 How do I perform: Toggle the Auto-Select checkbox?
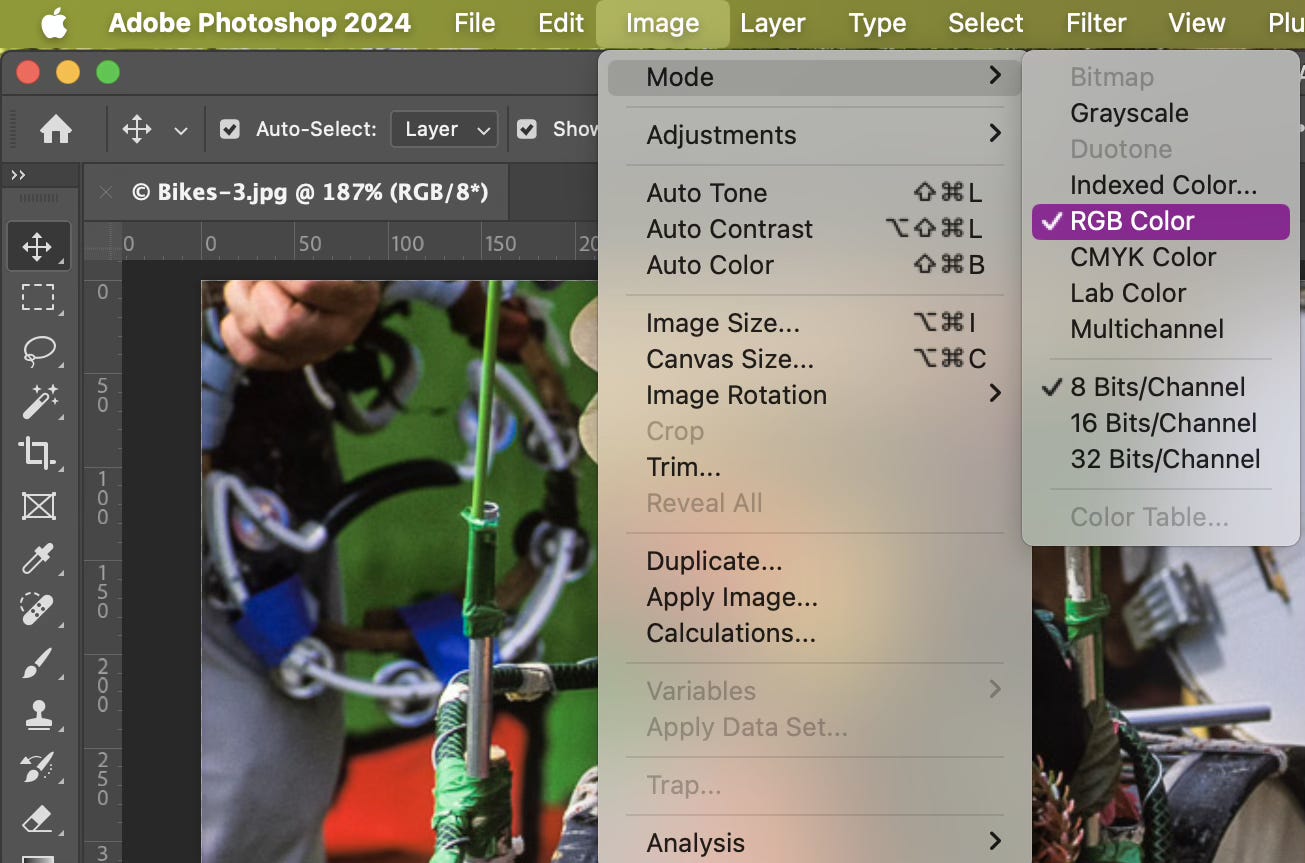pos(230,129)
